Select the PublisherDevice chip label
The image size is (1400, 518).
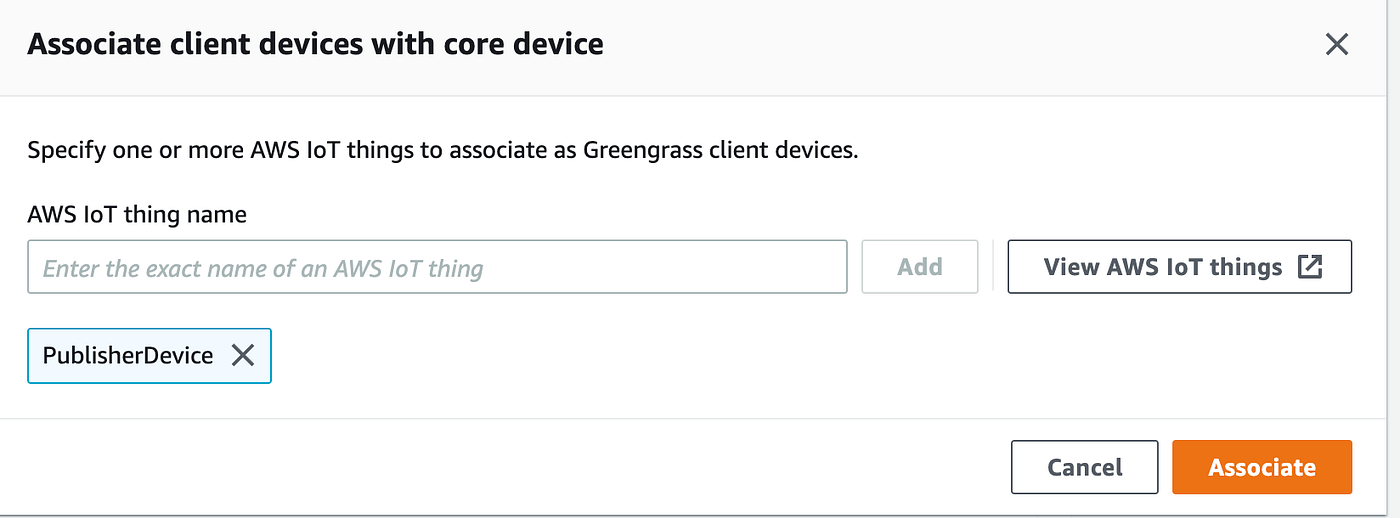128,355
